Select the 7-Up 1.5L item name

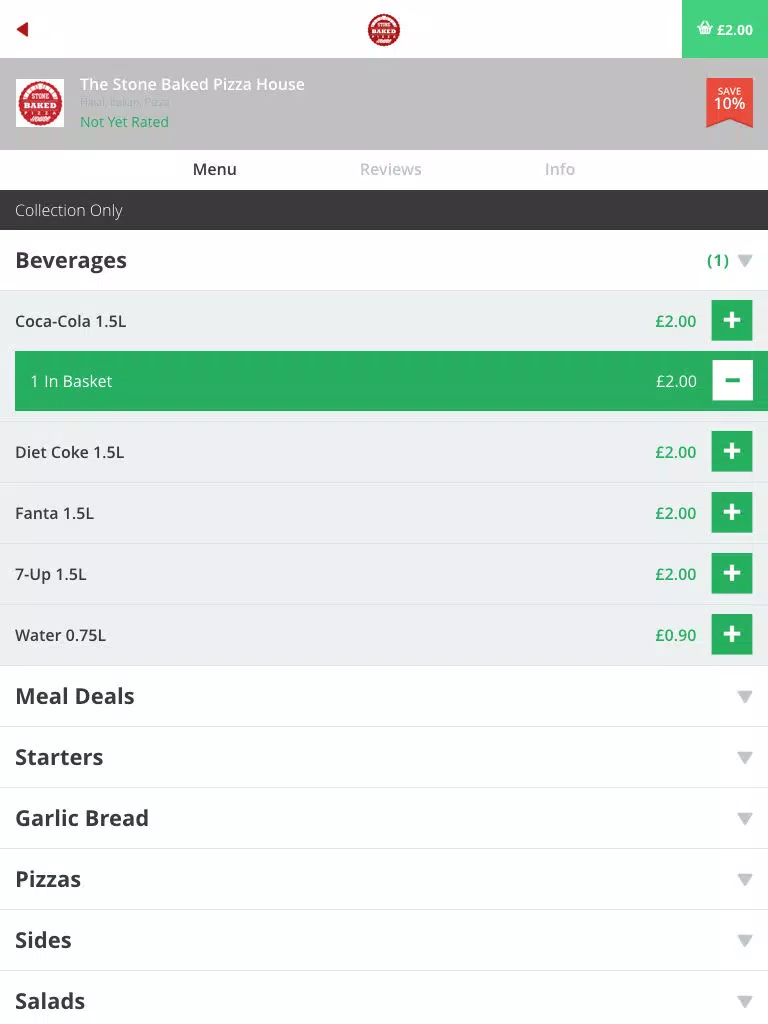[x=50, y=575]
